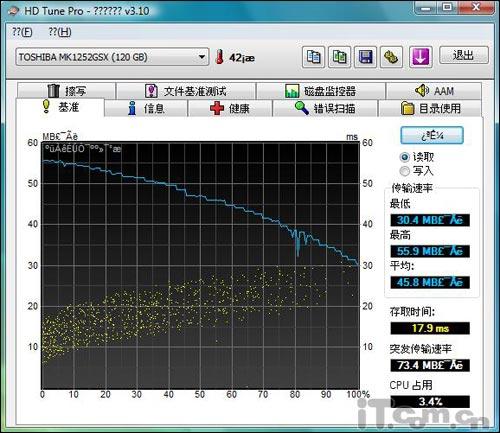Click the thermometer temperature indicator
This screenshot has width=500, height=433.
click(x=219, y=57)
